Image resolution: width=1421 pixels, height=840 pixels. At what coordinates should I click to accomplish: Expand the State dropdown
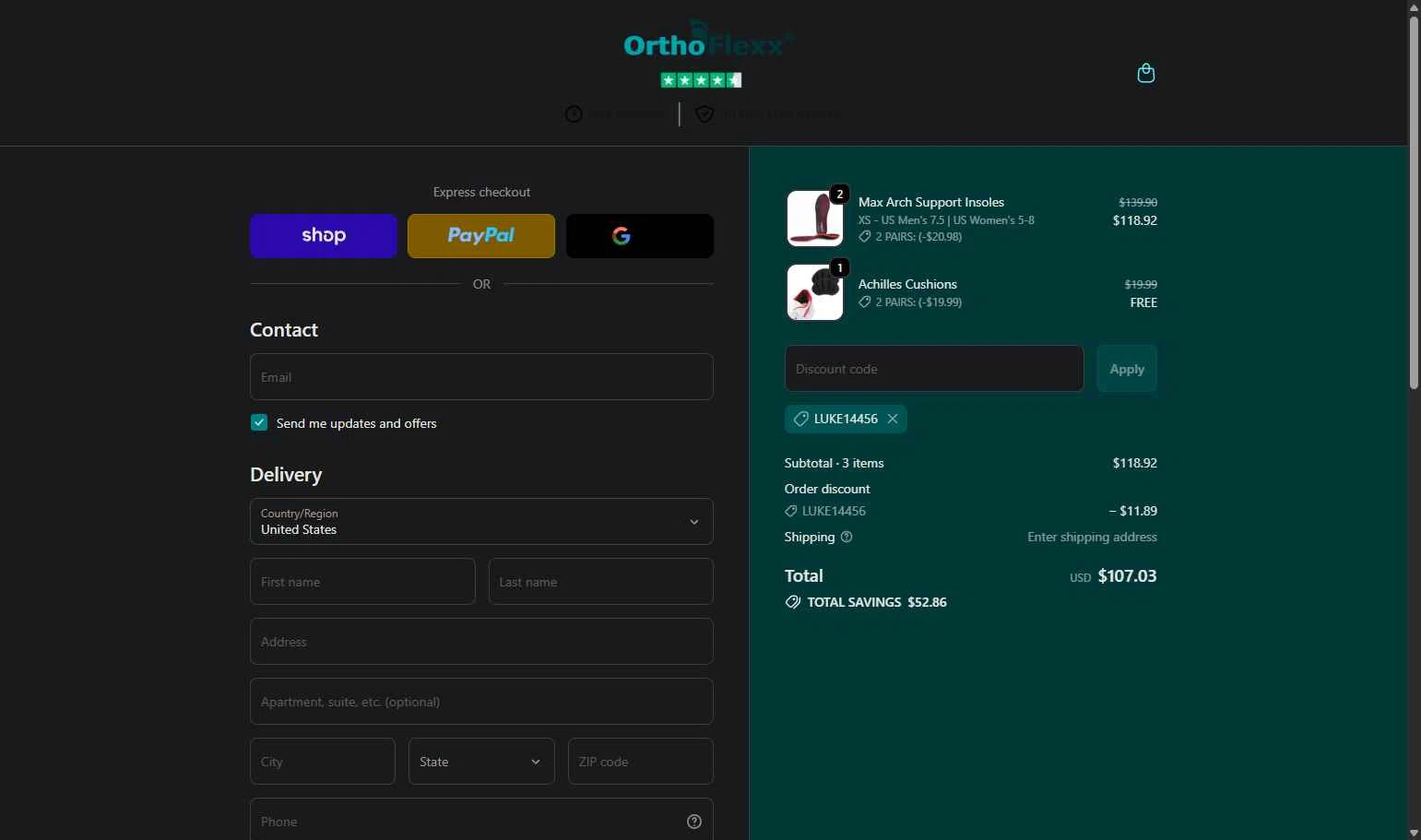pyautogui.click(x=481, y=762)
